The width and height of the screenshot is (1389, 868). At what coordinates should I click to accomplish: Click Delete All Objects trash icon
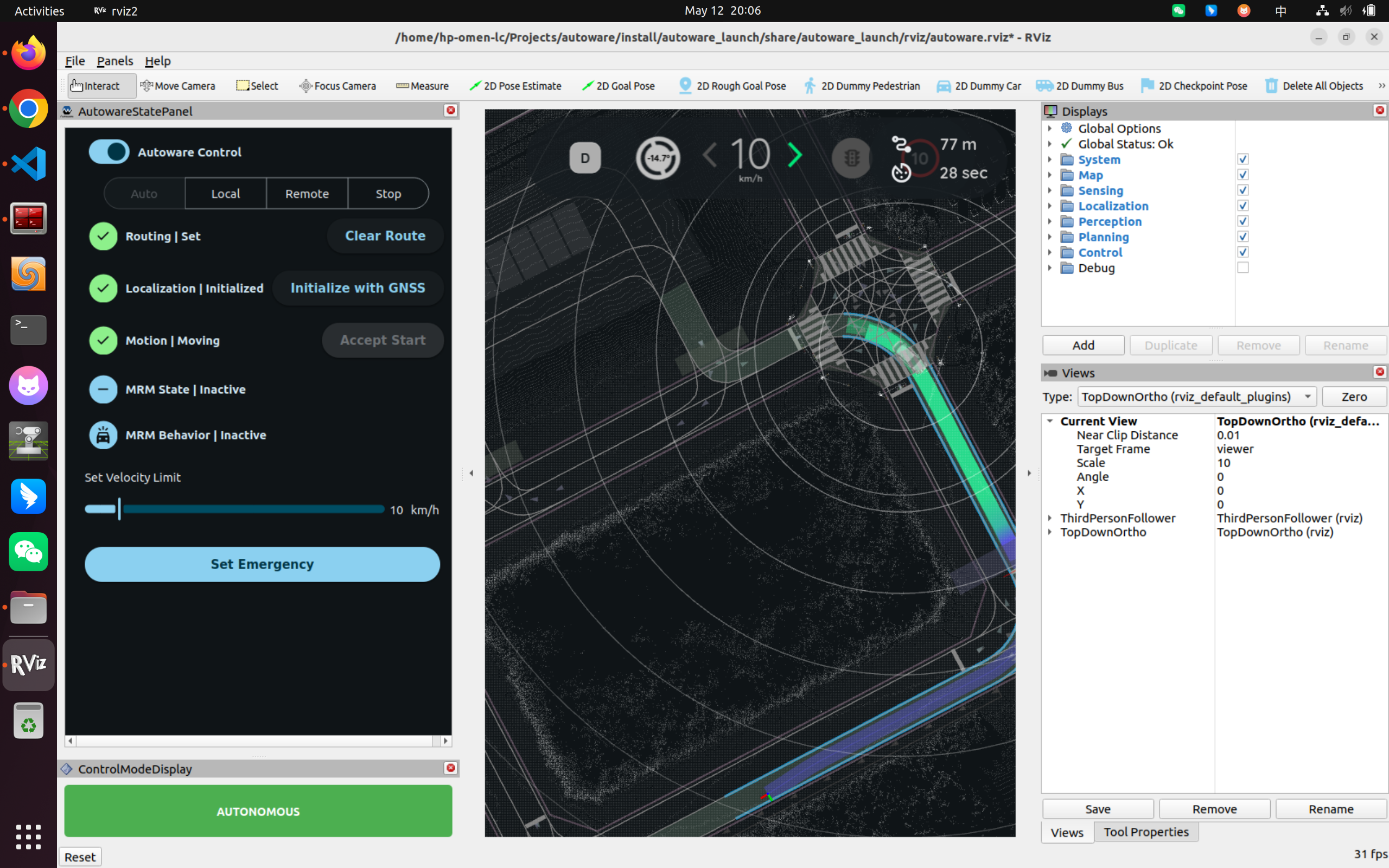pos(1271,86)
